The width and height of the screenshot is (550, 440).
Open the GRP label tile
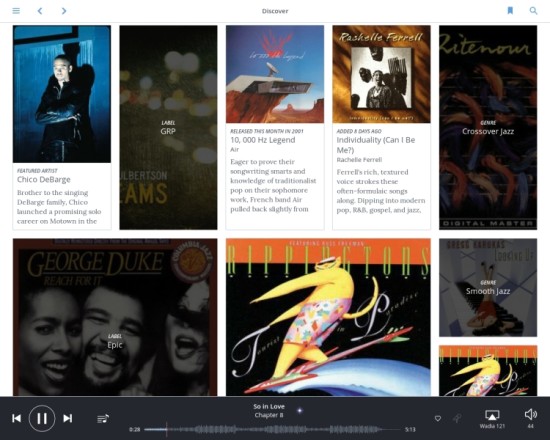click(x=168, y=128)
